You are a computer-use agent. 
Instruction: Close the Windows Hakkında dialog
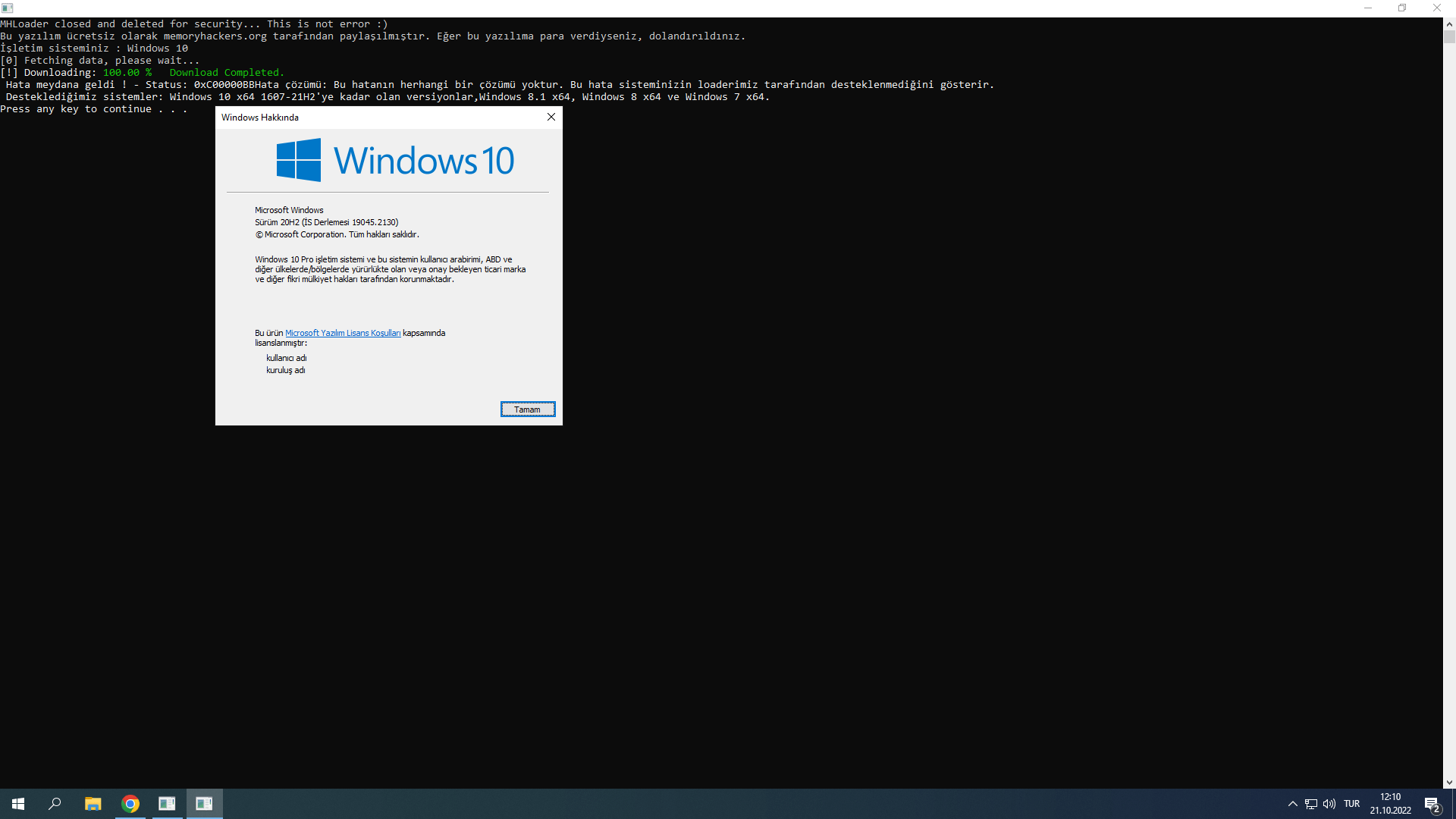tap(551, 117)
